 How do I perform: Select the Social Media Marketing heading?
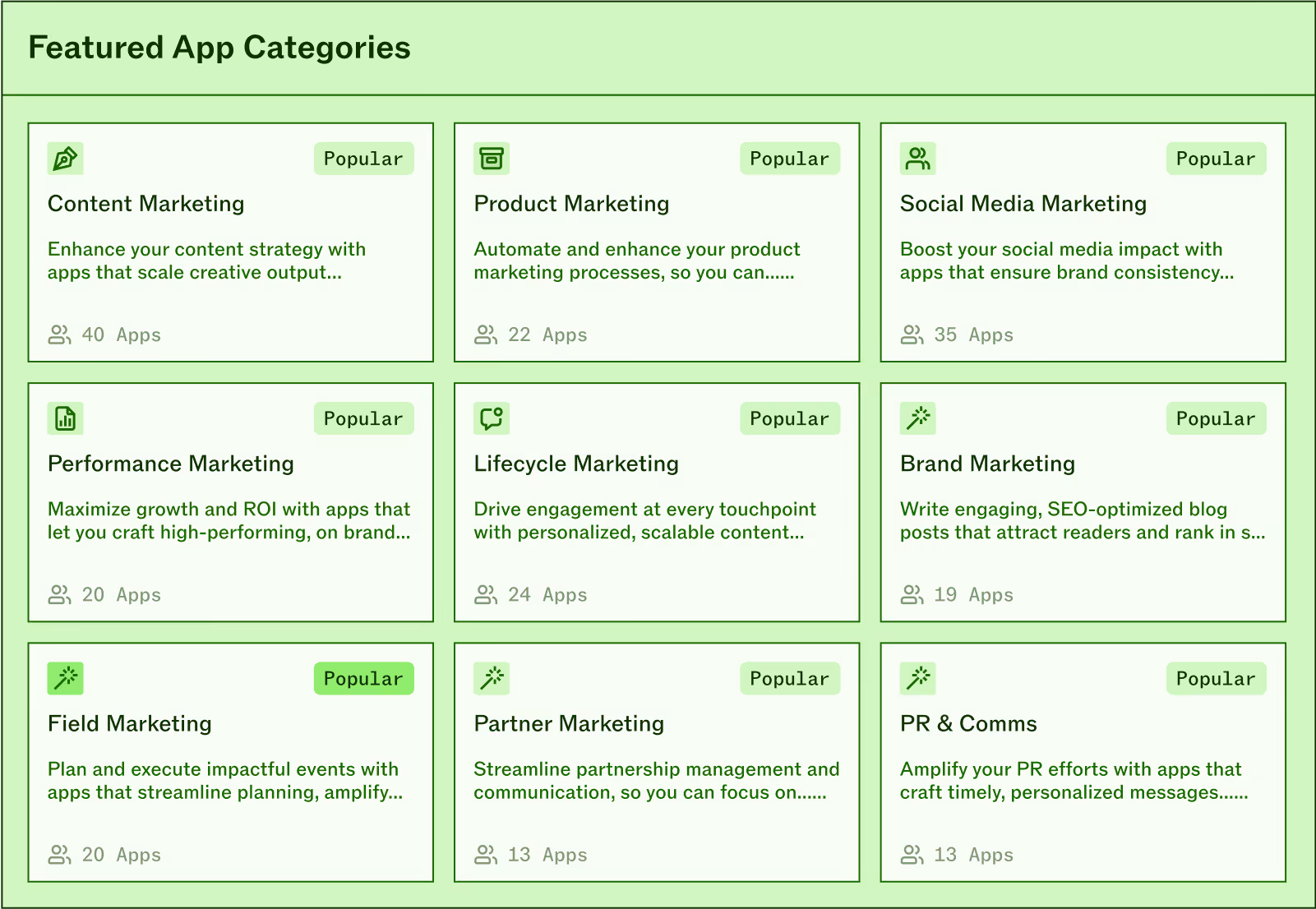pos(1023,204)
